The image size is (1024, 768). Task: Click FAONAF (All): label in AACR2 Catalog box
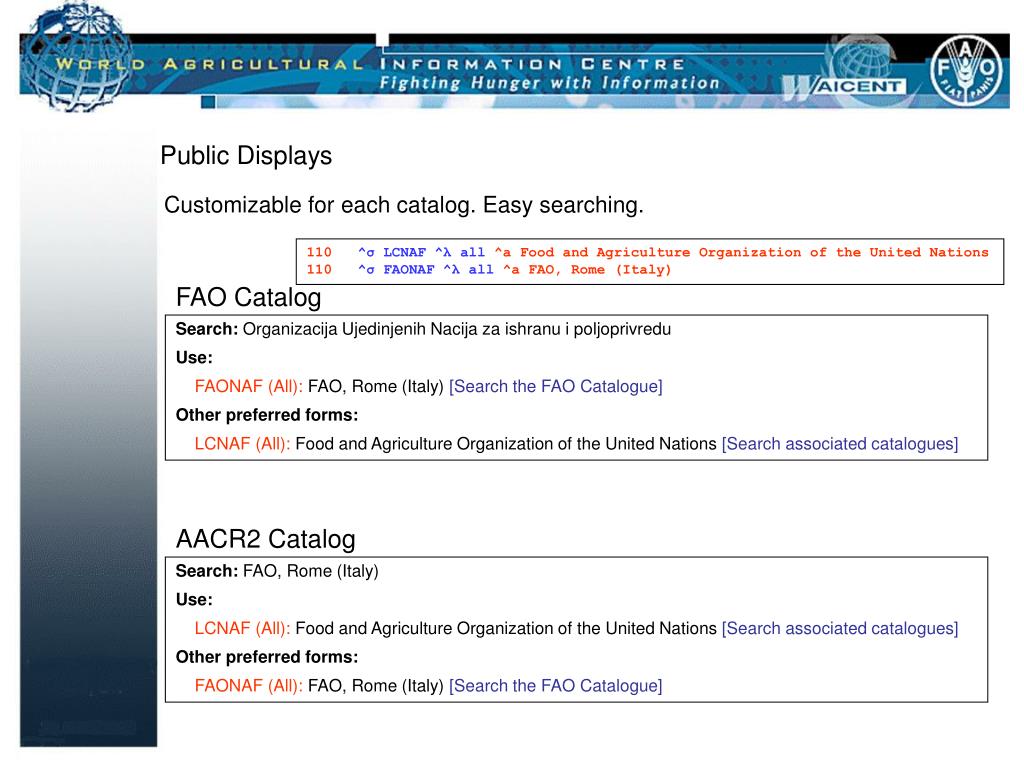tap(249, 686)
